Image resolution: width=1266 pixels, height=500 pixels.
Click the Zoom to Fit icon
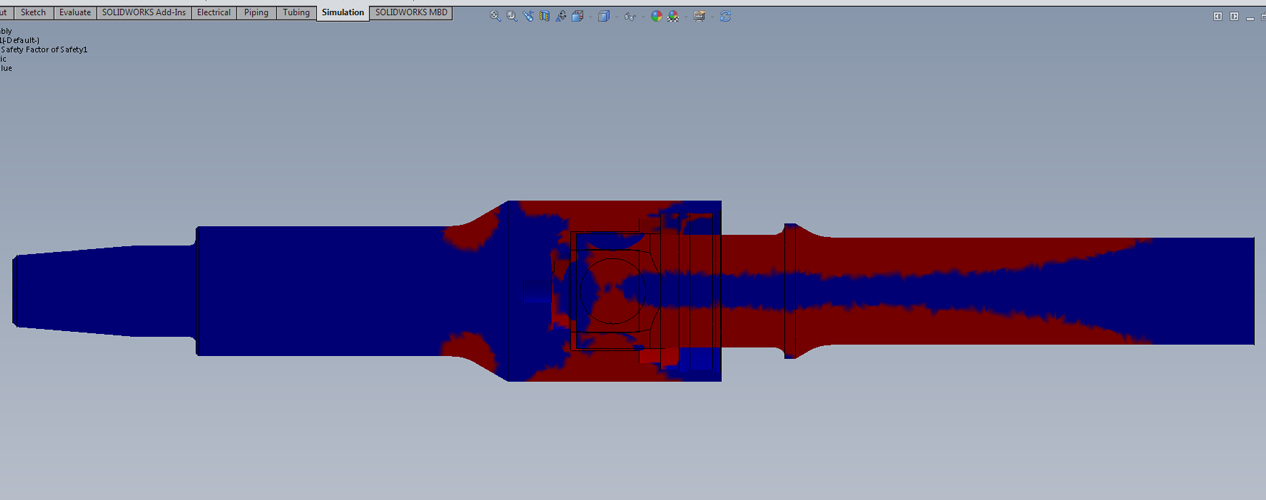coord(495,16)
